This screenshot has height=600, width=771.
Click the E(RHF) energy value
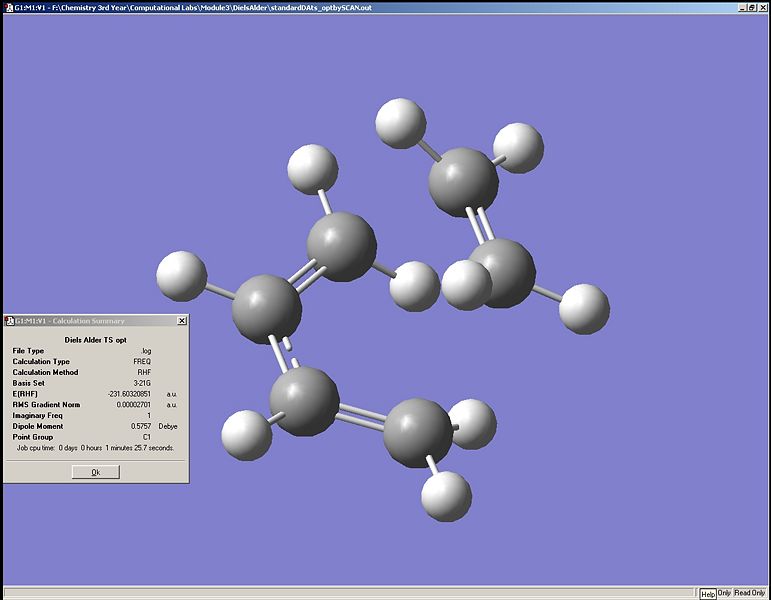point(130,394)
